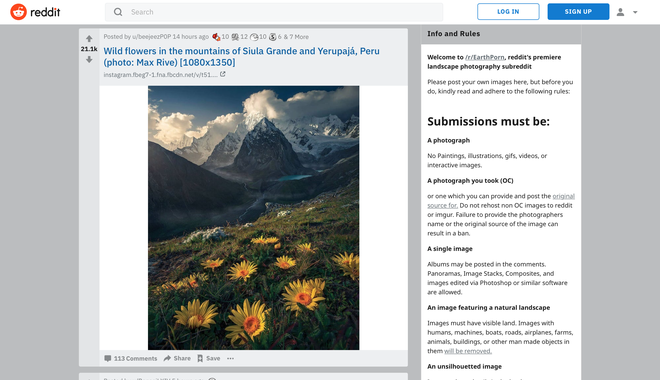This screenshot has width=660, height=380.
Task: Click the user profile silhouette icon
Action: click(x=620, y=12)
